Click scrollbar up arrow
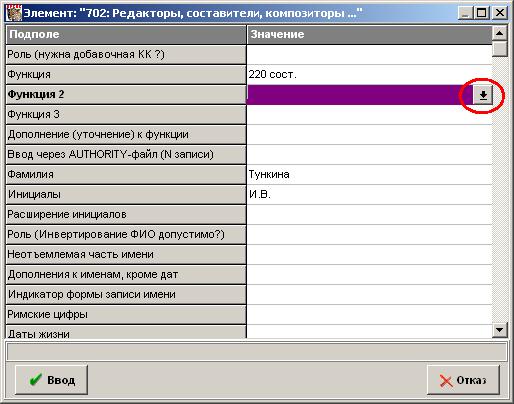 [500, 33]
